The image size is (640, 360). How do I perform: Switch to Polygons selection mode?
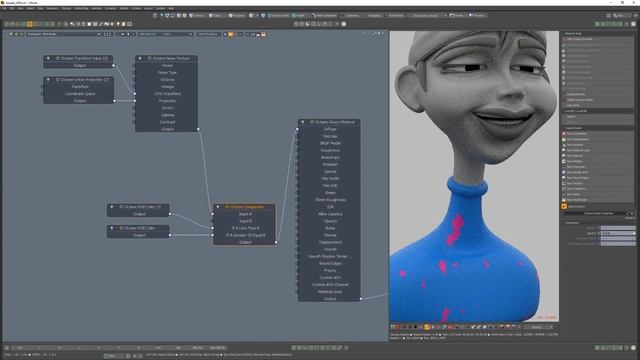click(x=236, y=16)
